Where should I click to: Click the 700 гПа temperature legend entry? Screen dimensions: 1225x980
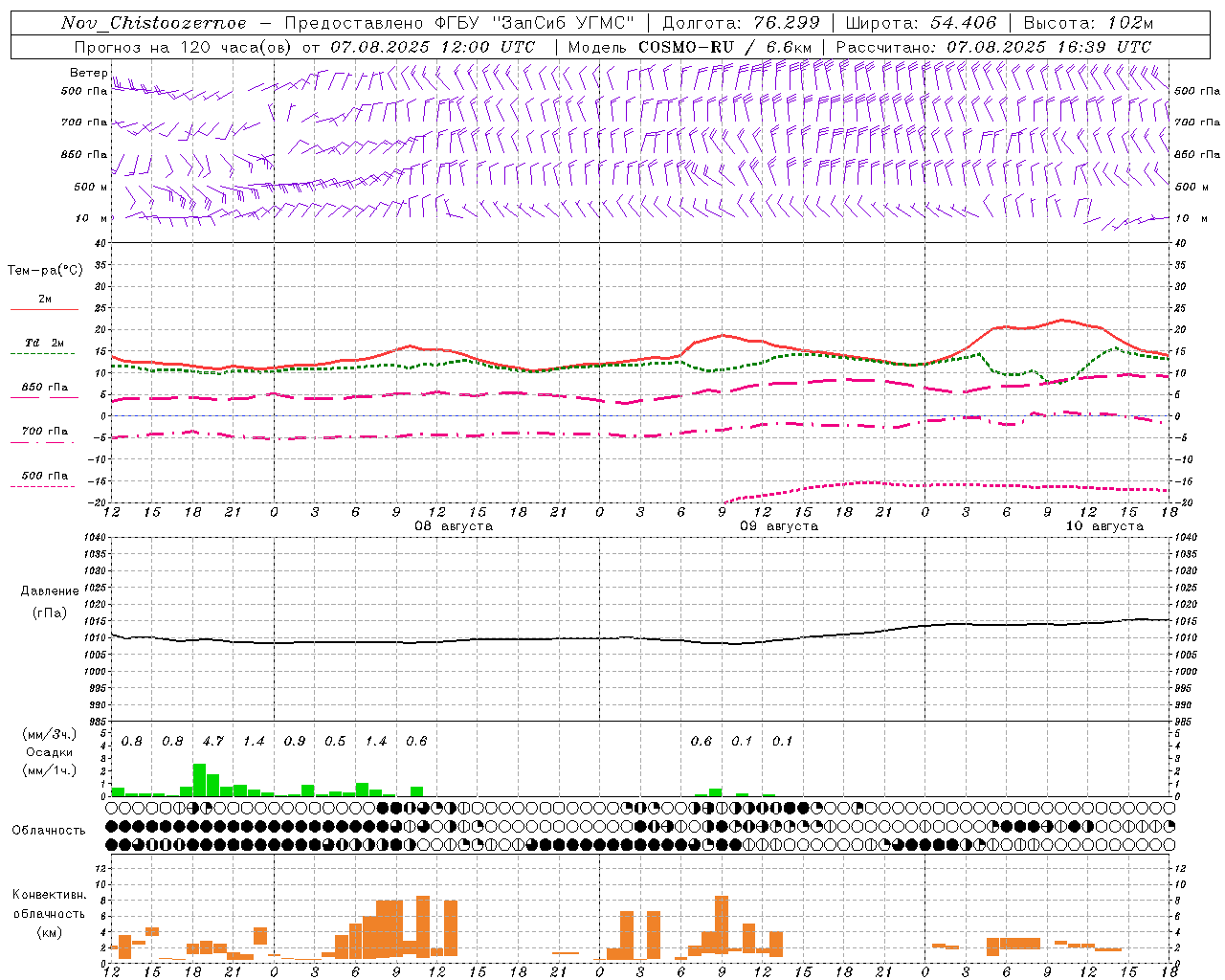[45, 432]
